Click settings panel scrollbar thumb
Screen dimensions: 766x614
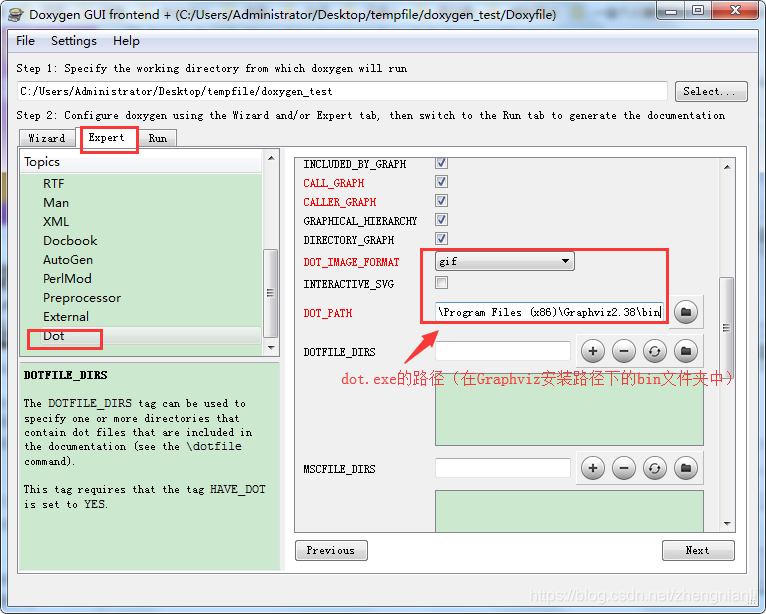(727, 327)
